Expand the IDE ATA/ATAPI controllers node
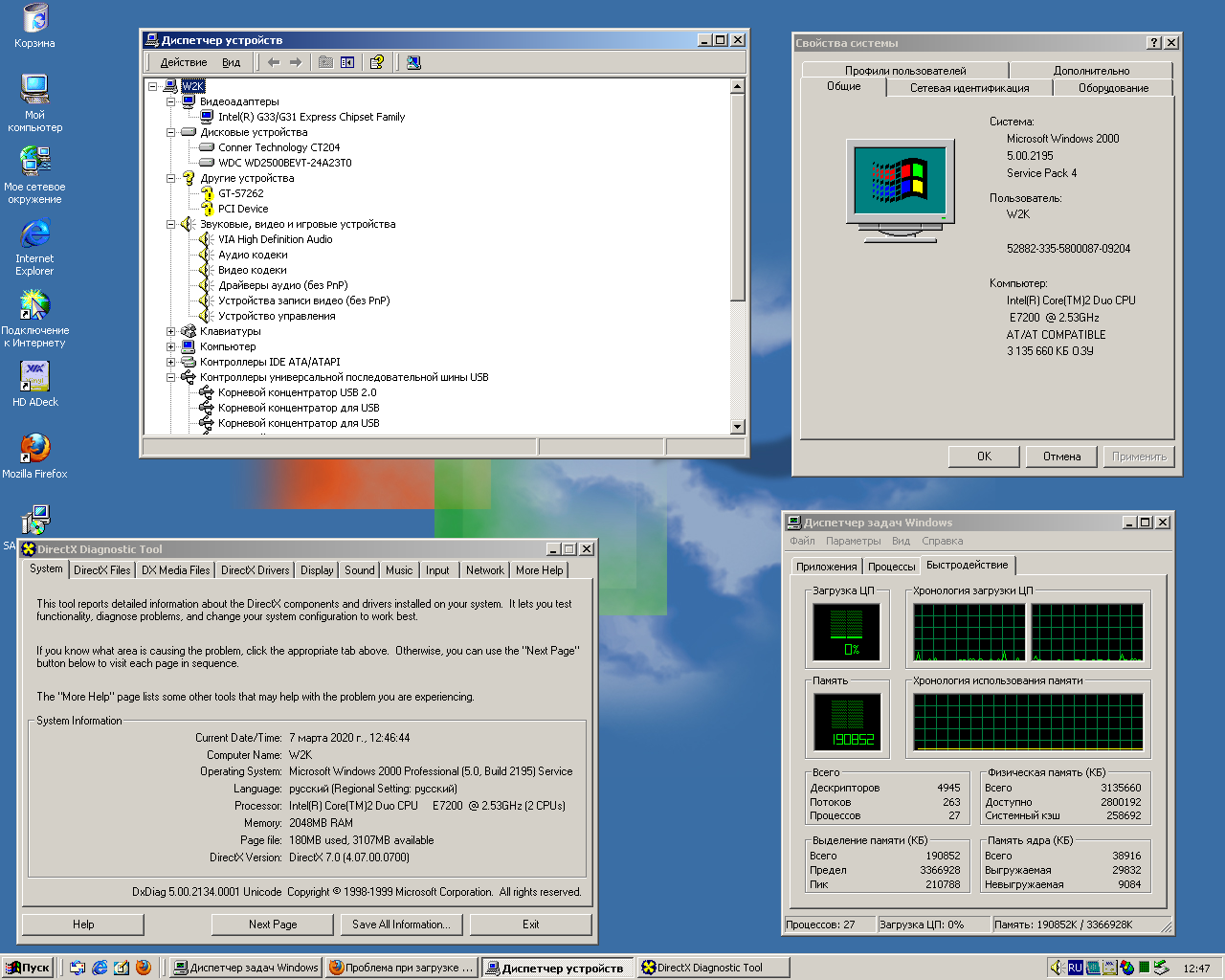1225x980 pixels. [x=171, y=362]
